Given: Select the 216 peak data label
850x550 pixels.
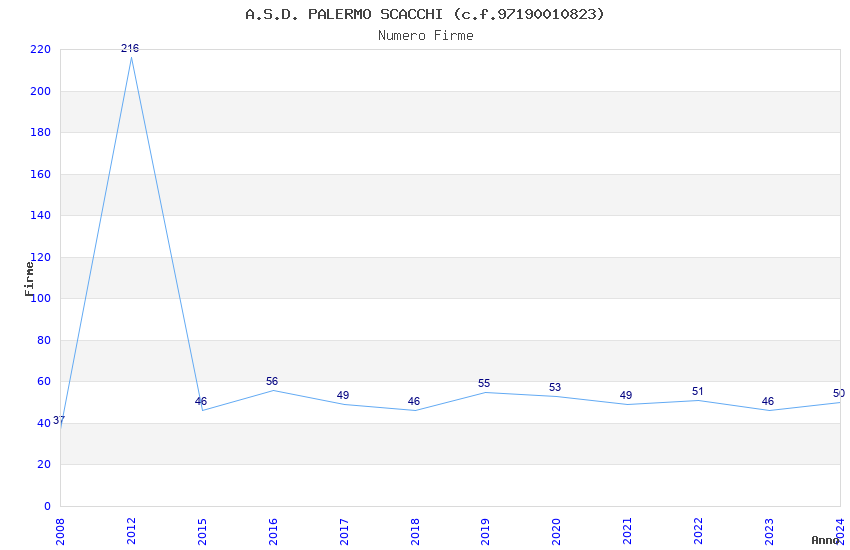Looking at the screenshot, I should [x=130, y=48].
